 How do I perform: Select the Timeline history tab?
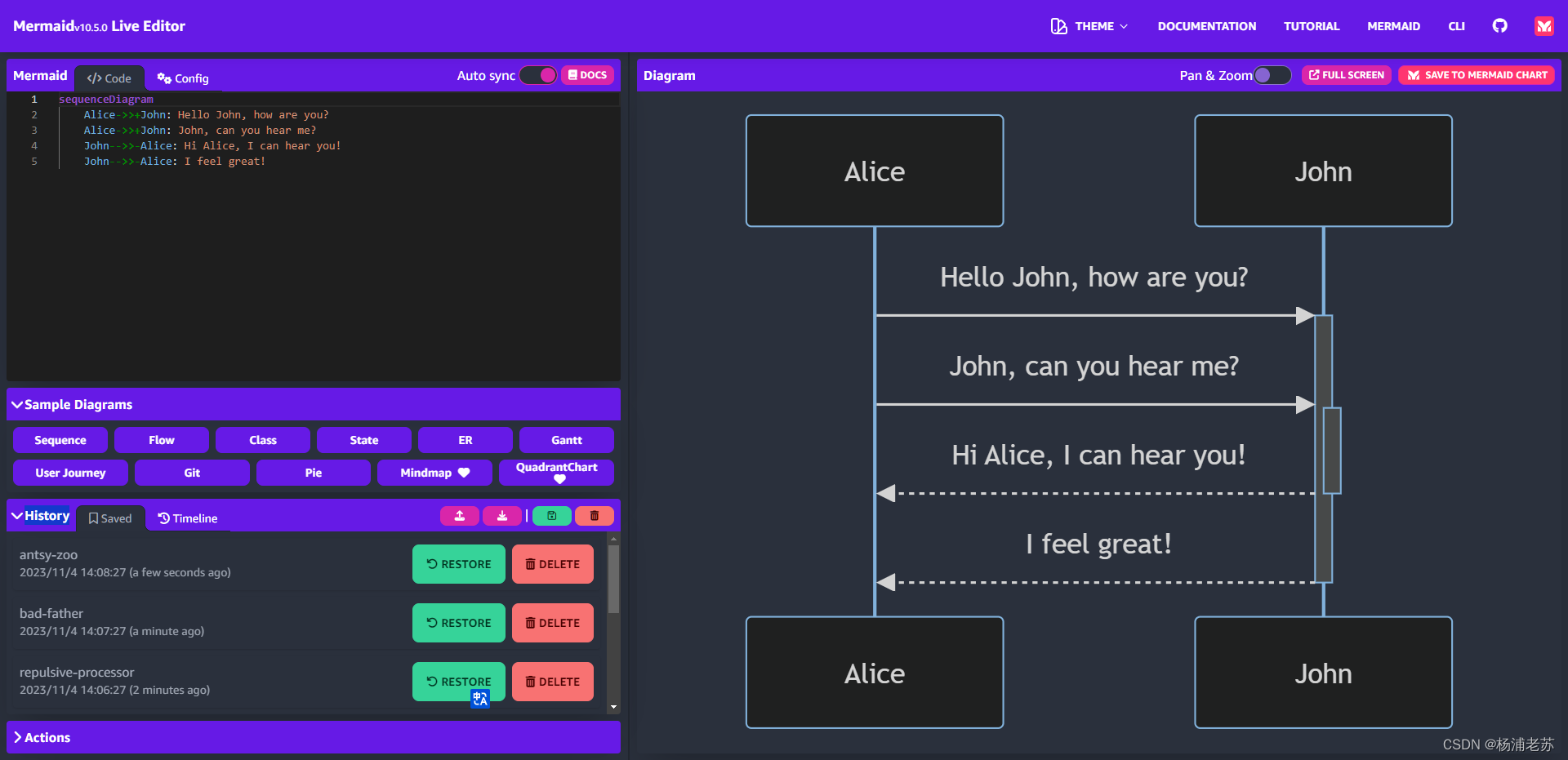(x=188, y=518)
